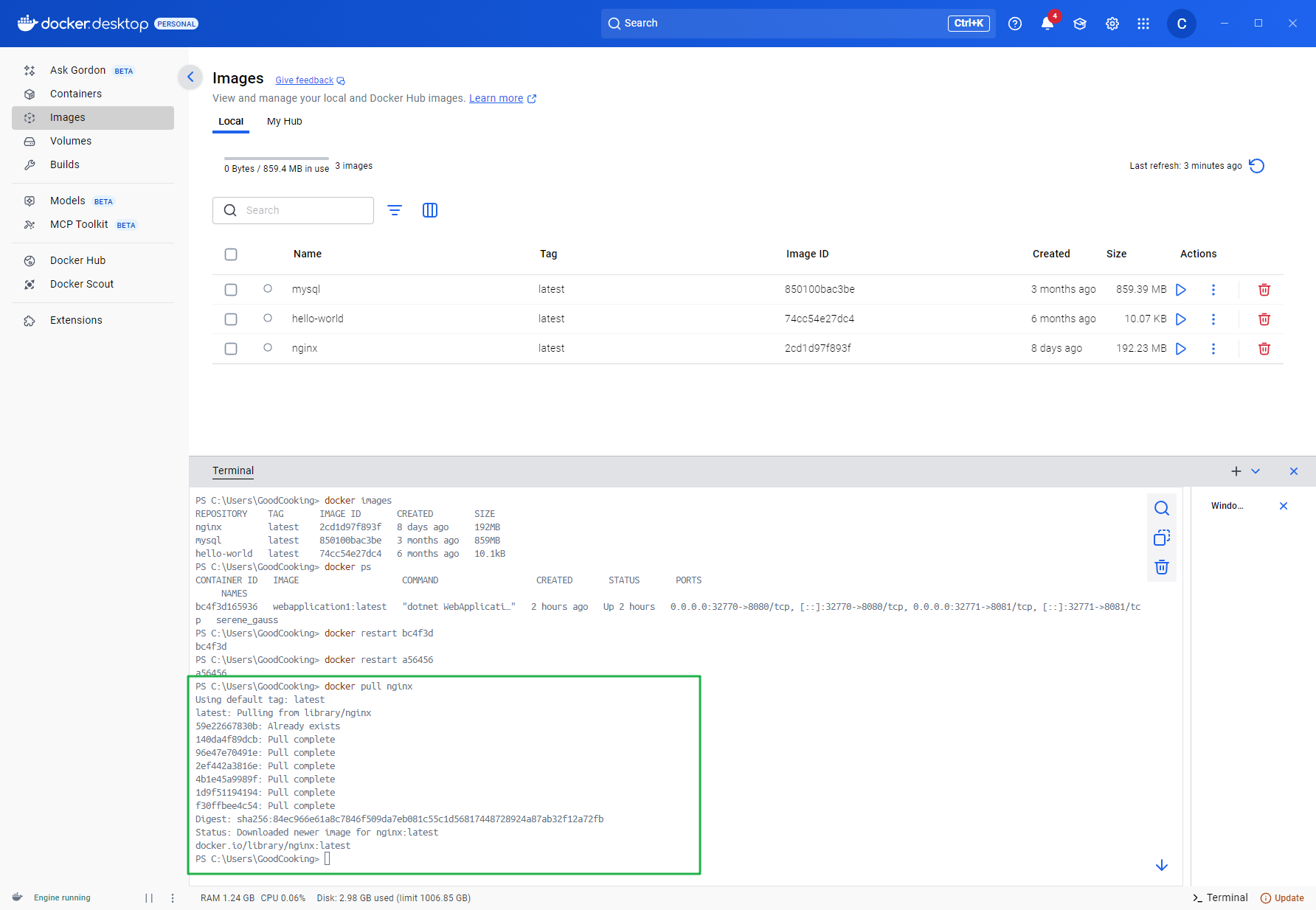1316x910 pixels.
Task: Select the Windo... terminal session
Action: (1227, 506)
